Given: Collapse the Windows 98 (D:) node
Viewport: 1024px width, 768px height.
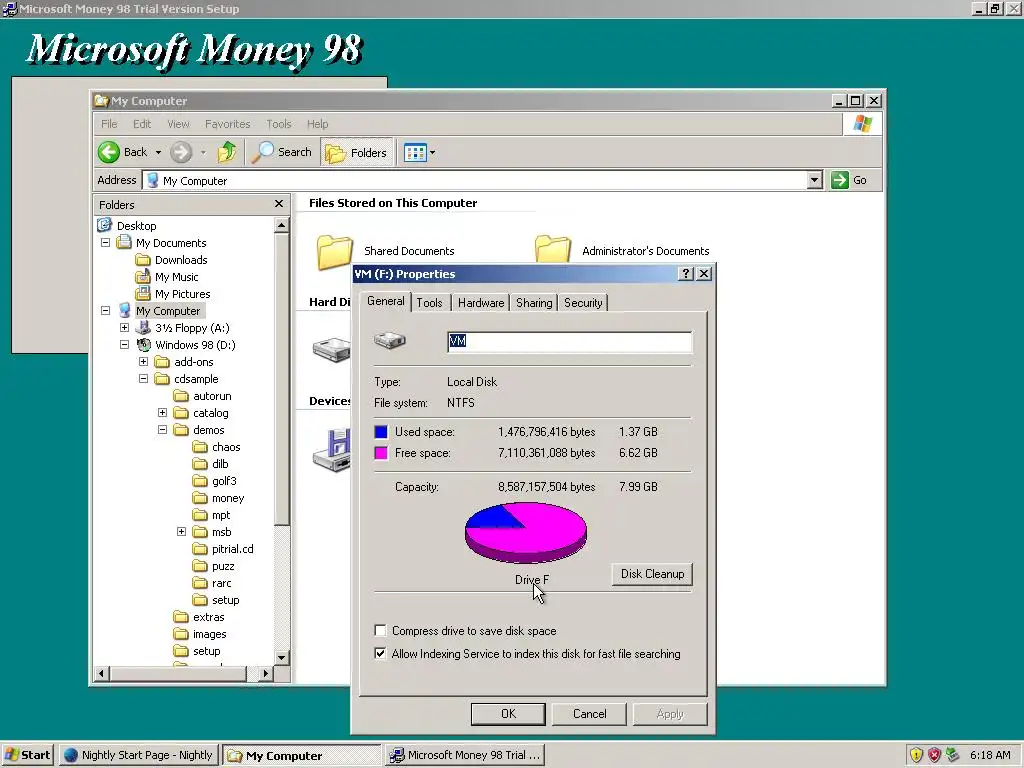Looking at the screenshot, I should tap(124, 344).
